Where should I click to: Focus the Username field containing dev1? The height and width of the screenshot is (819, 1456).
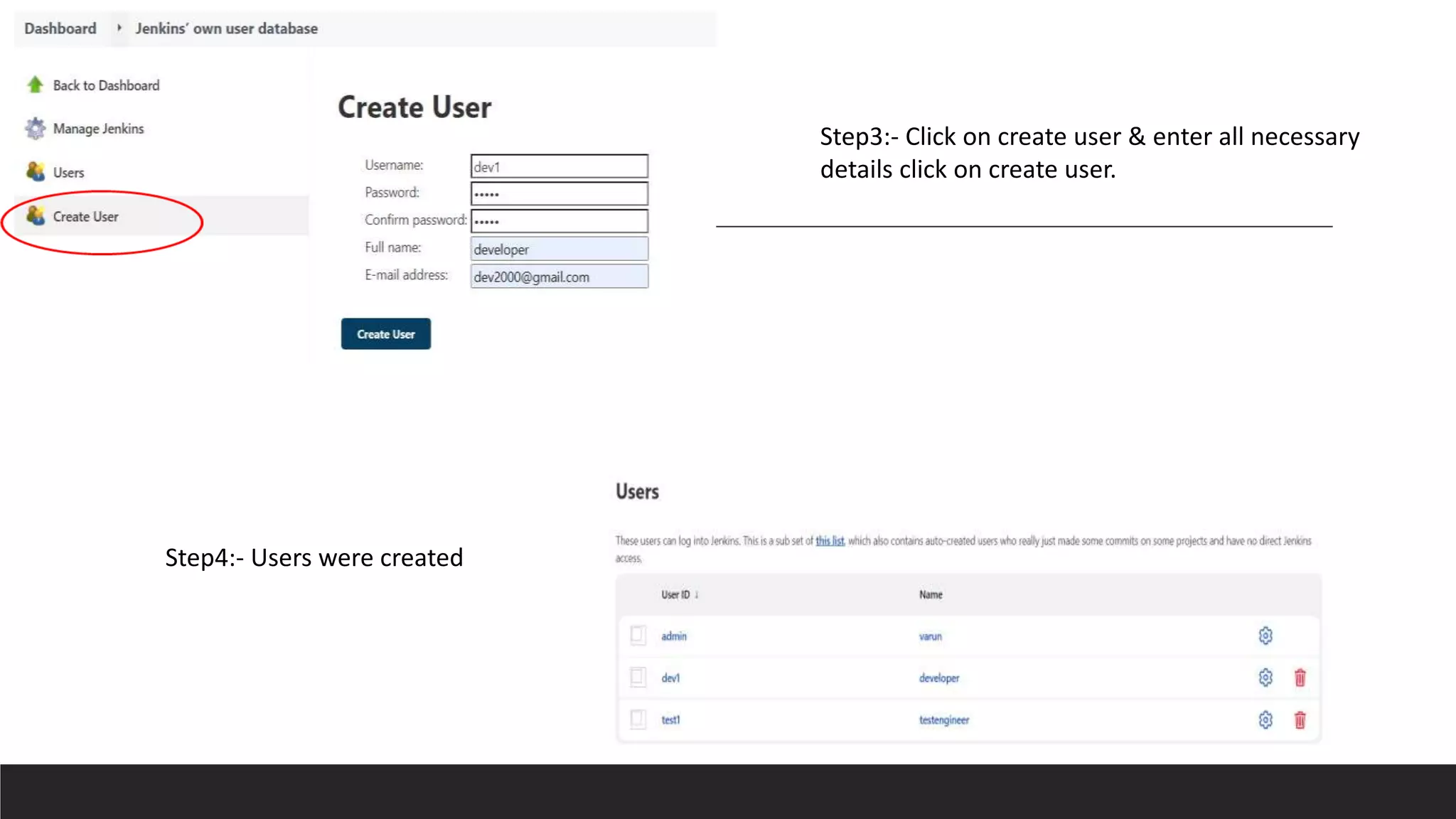[560, 166]
